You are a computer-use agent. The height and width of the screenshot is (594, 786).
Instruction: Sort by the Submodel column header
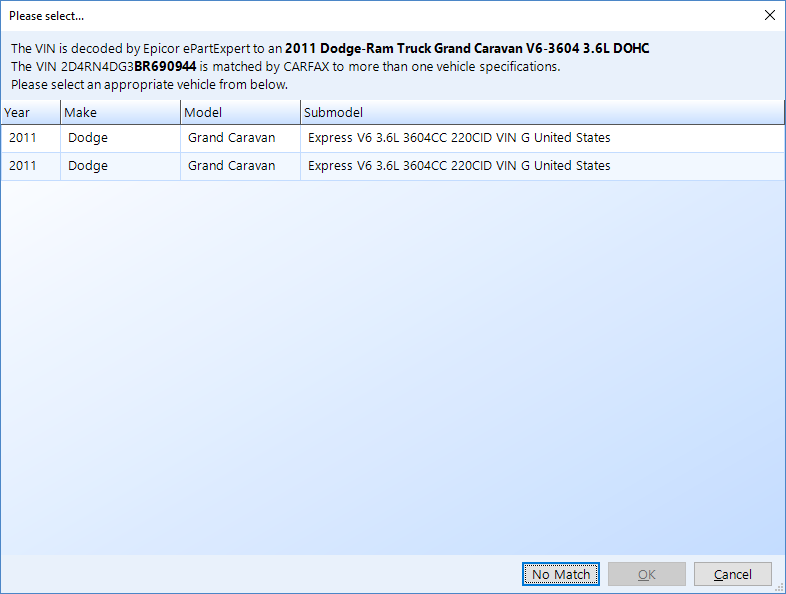point(542,112)
